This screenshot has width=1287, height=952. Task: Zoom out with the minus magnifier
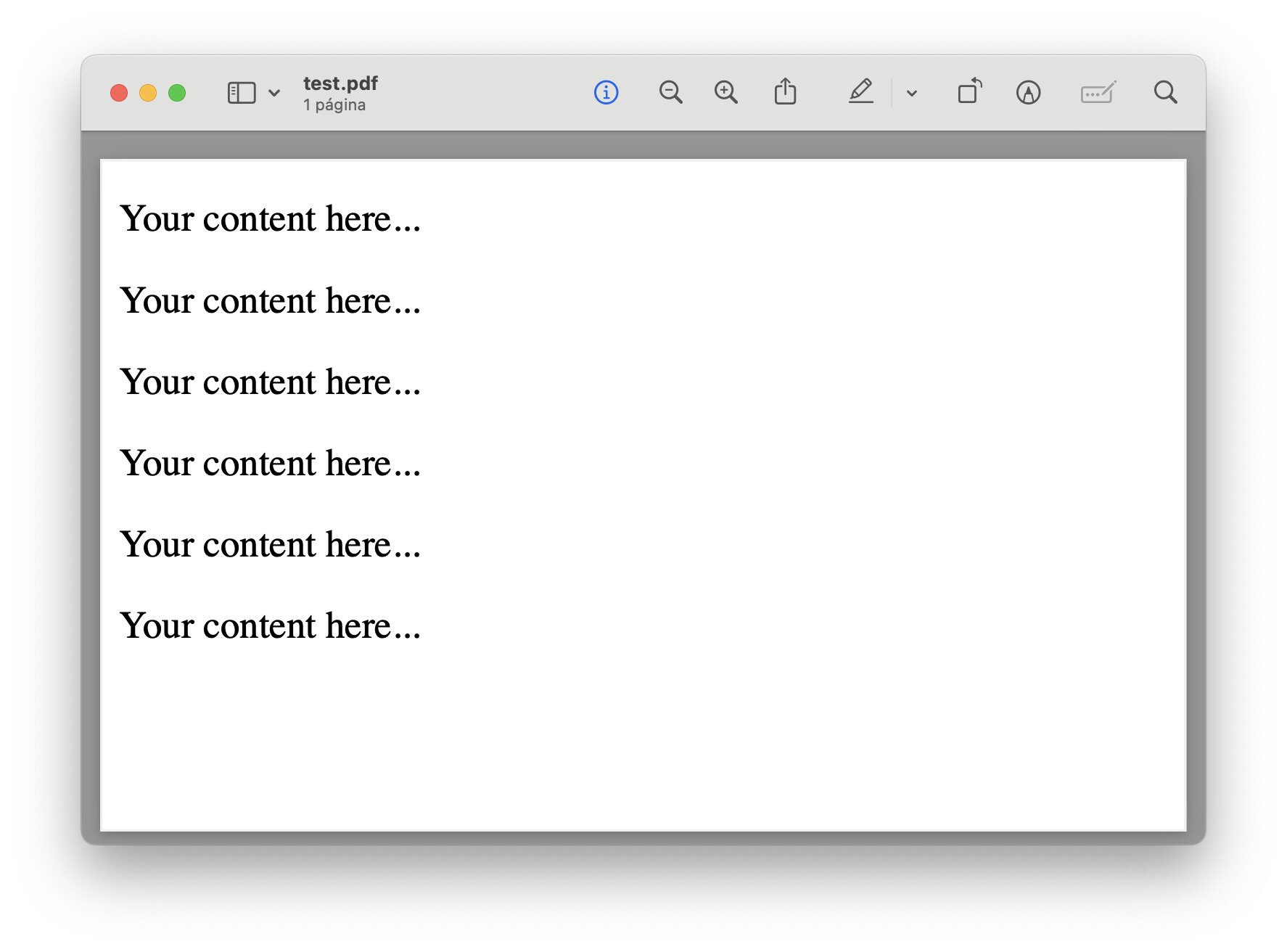click(x=670, y=93)
